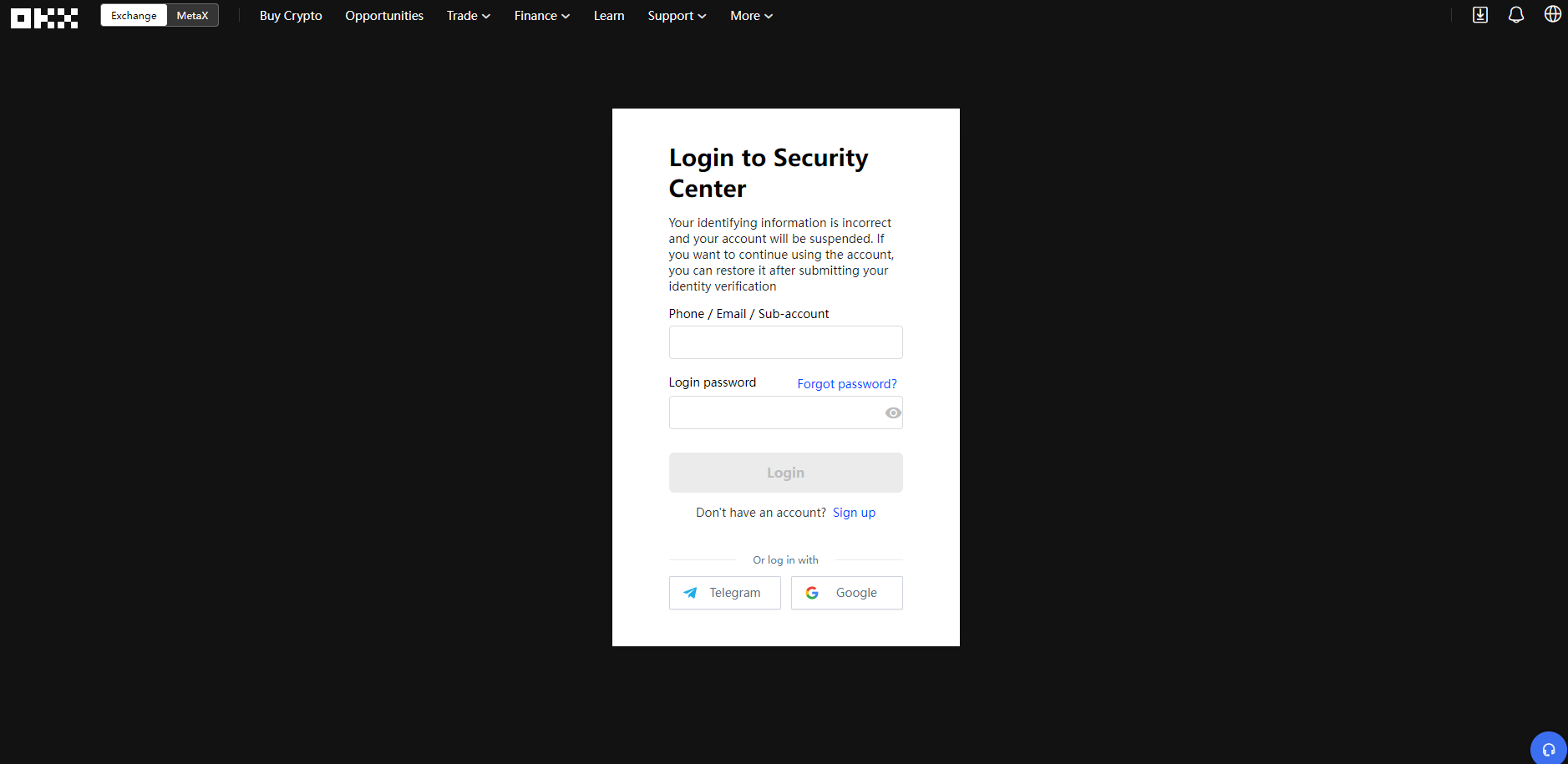This screenshot has width=1568, height=764.
Task: Open the Buy Crypto menu item
Action: point(291,16)
